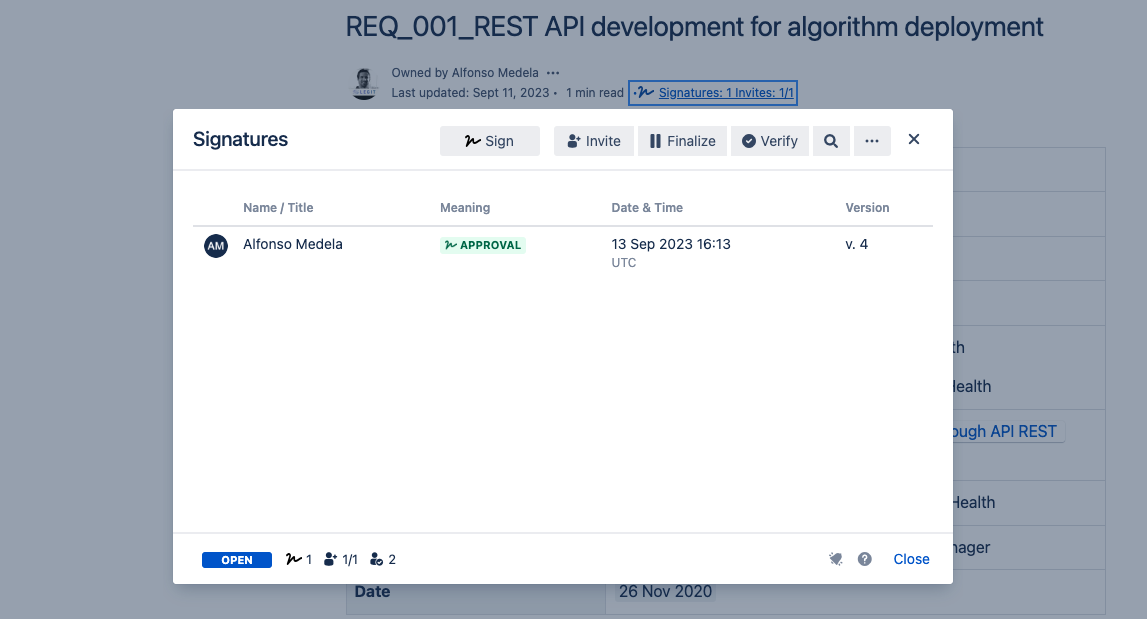Click Alfonso Medela's AM avatar

coord(216,246)
